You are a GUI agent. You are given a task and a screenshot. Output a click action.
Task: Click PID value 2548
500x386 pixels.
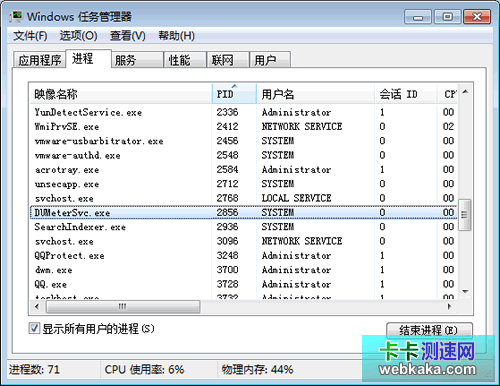click(227, 155)
